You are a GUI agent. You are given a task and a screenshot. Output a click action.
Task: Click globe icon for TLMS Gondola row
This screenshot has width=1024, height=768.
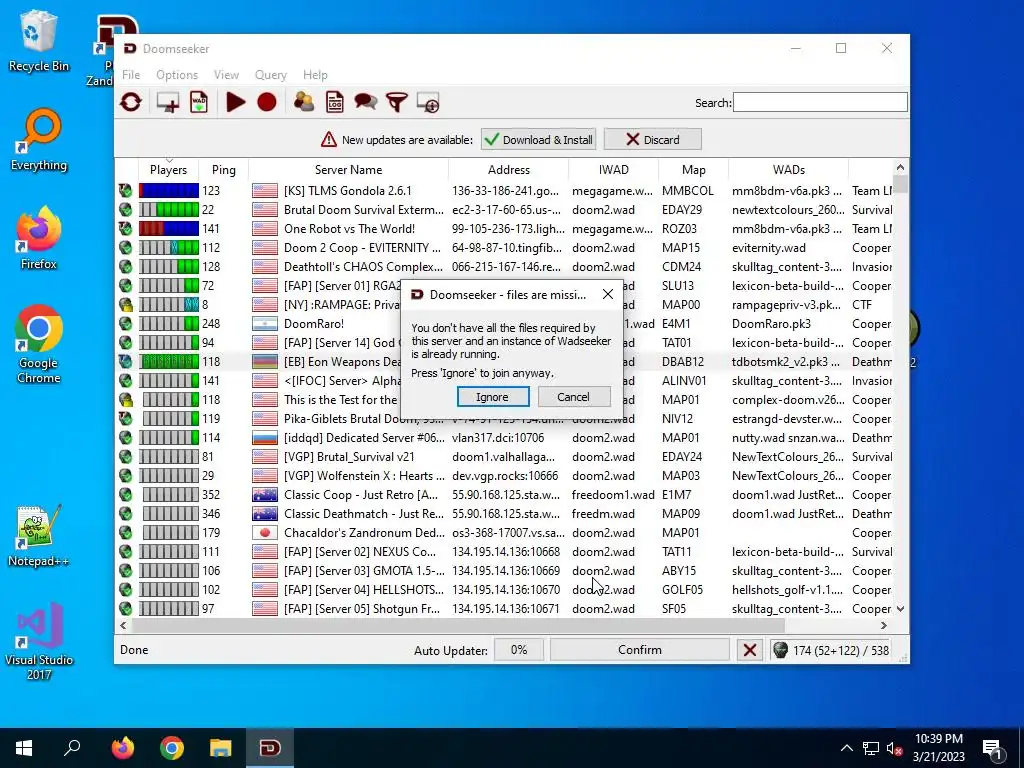point(125,191)
